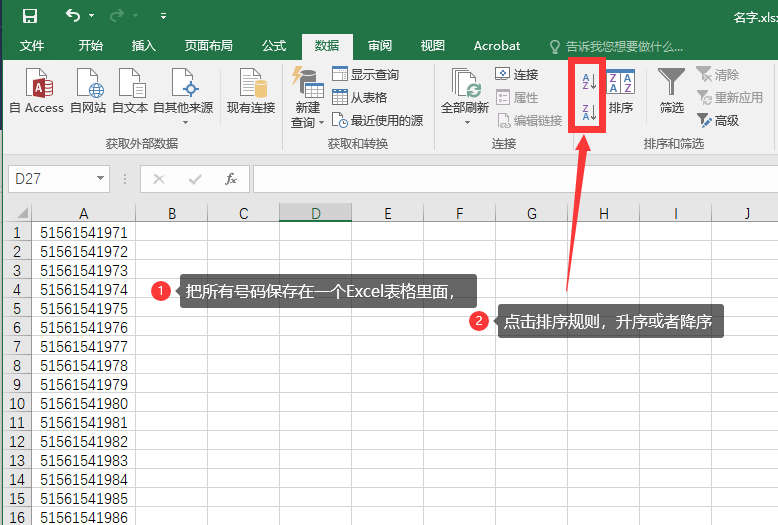Click 现有连接 icon
Image resolution: width=778 pixels, height=525 pixels.
click(x=251, y=90)
